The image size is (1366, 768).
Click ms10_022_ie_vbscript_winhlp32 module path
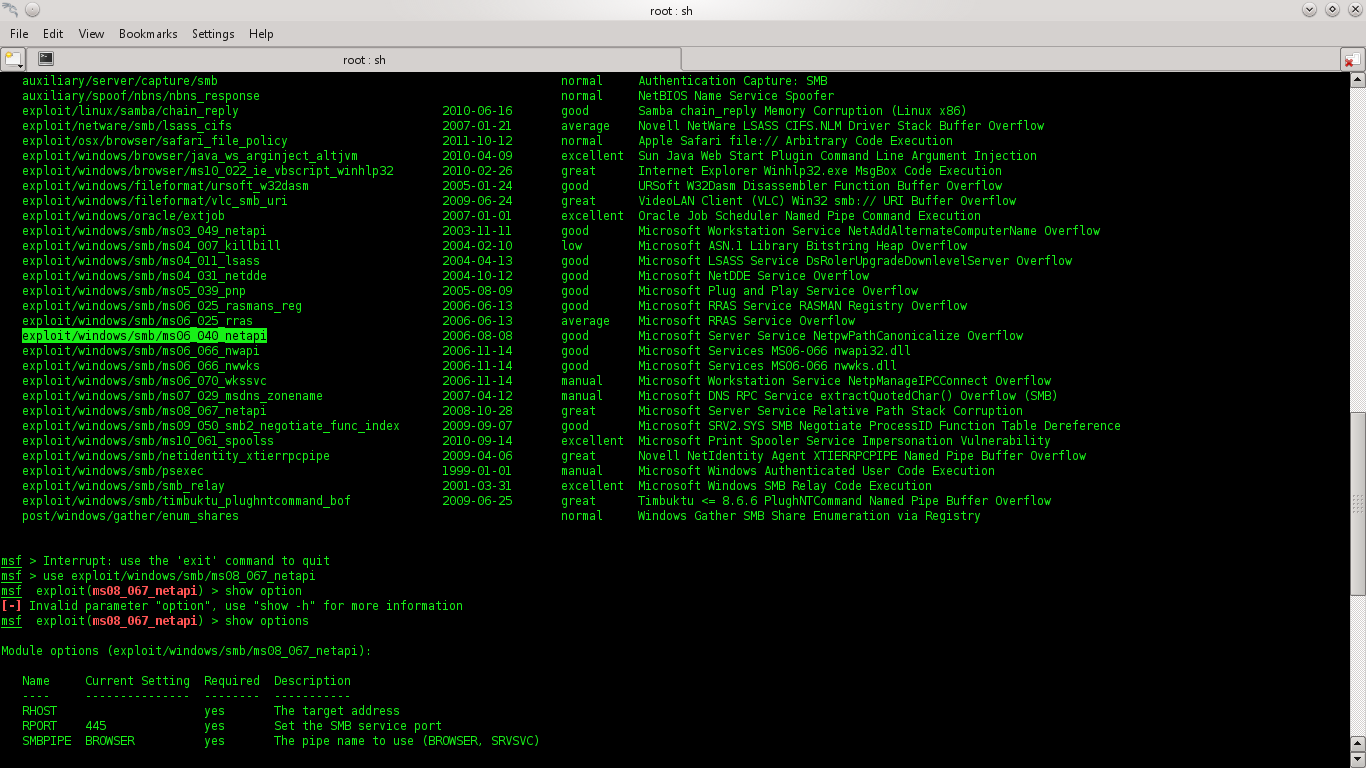coord(208,171)
